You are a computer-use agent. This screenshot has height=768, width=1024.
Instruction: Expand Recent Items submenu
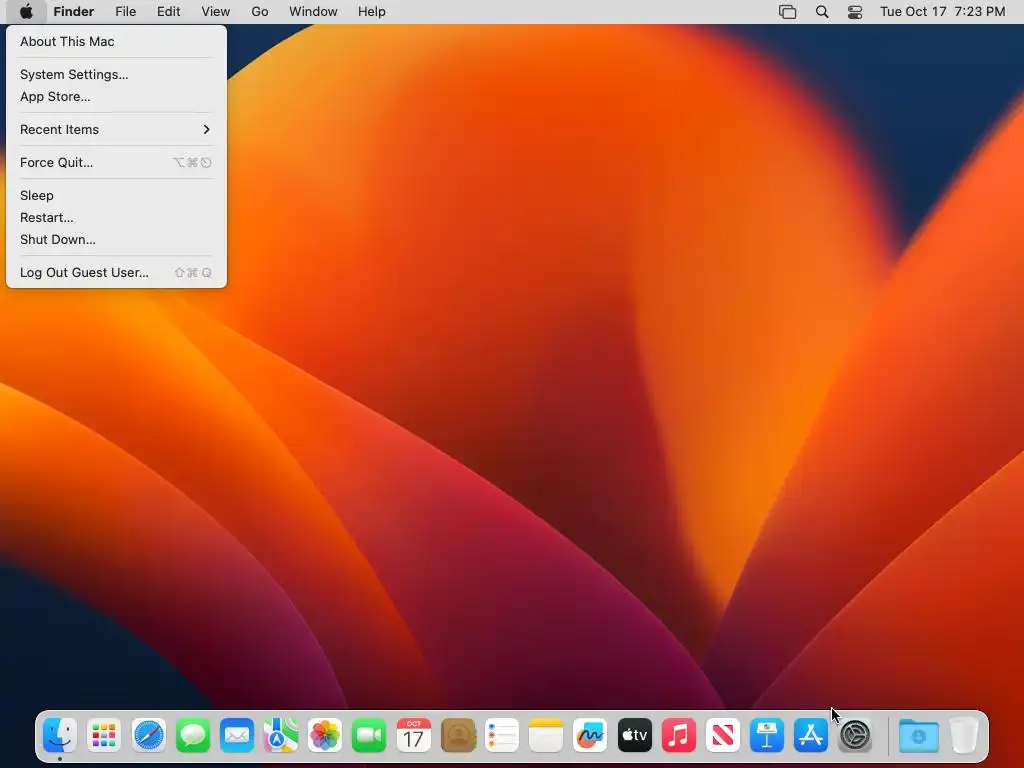click(x=116, y=129)
